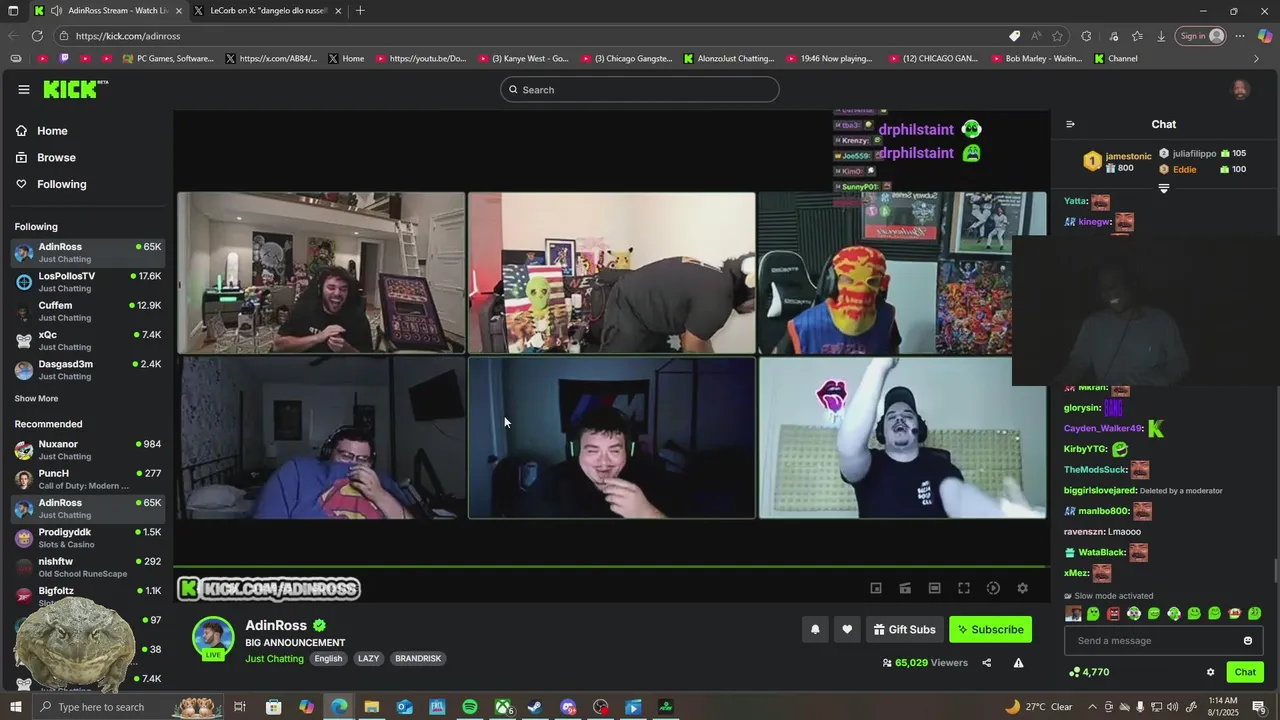Collapse the chat panel with the arrow icon
The image size is (1280, 720).
point(1070,124)
